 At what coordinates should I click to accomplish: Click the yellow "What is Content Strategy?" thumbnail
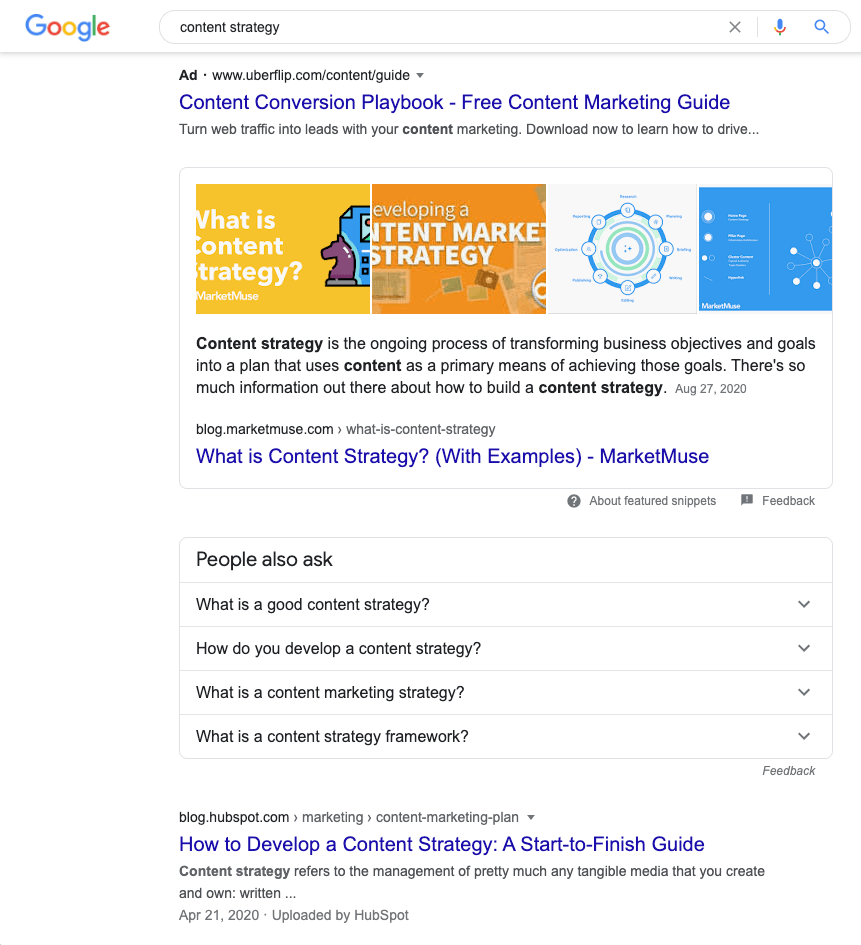pos(283,249)
